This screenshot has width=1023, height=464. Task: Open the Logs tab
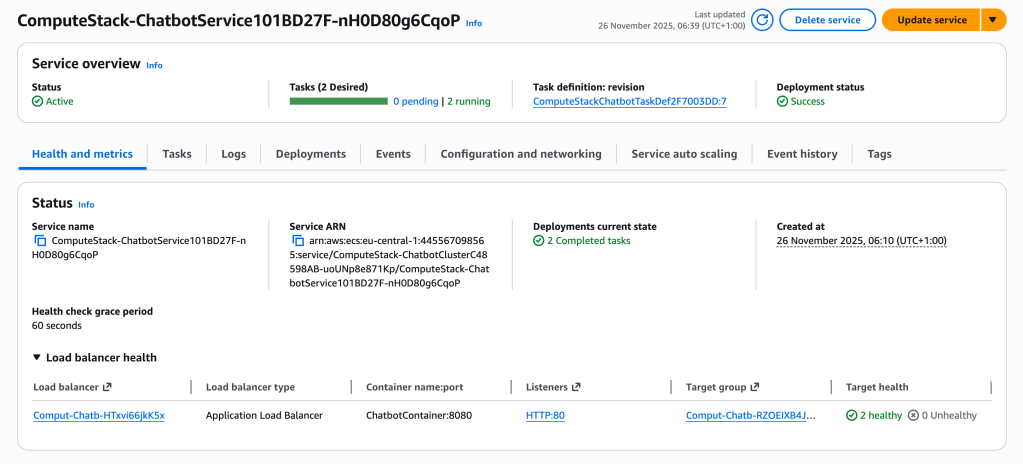tap(233, 154)
